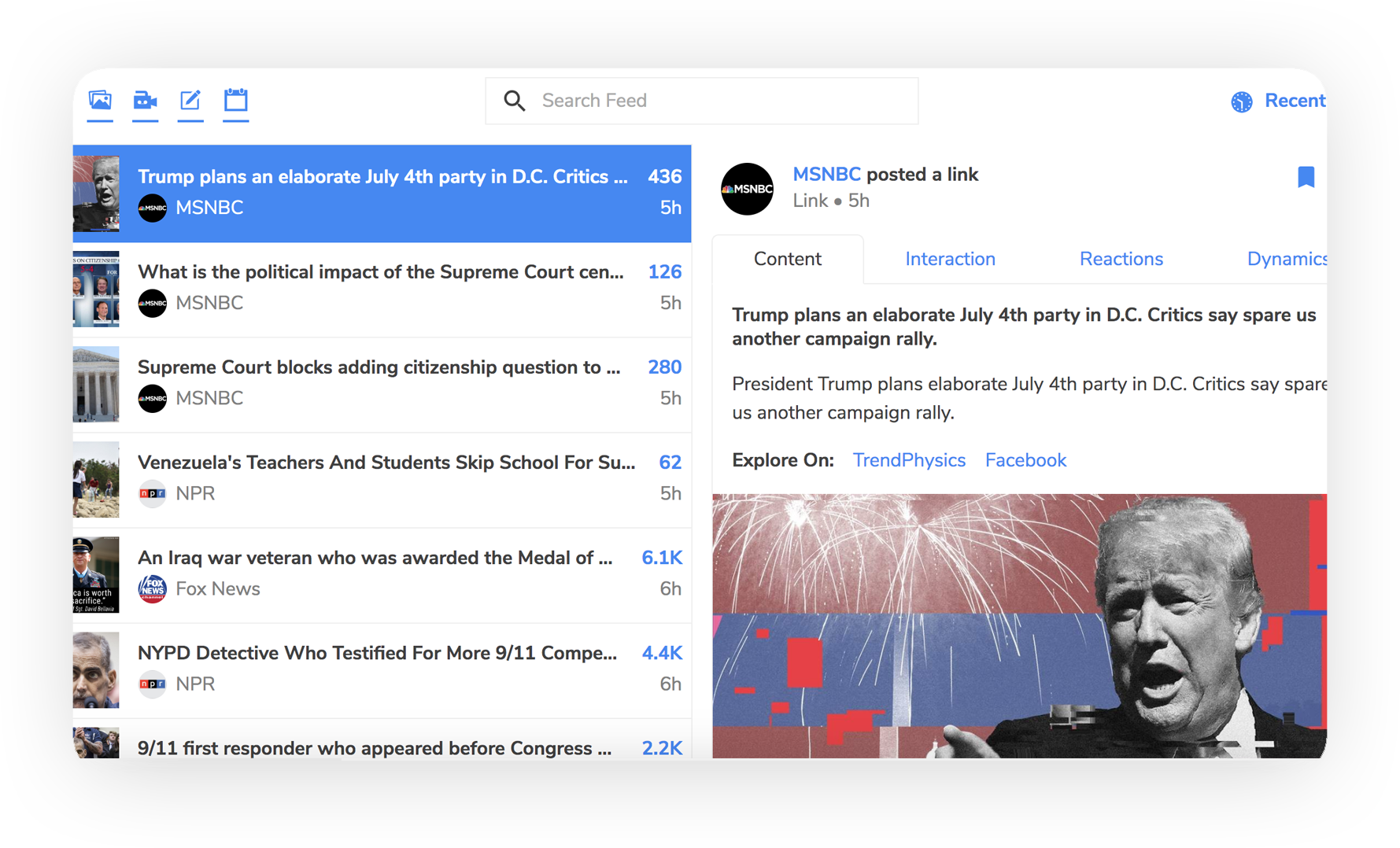Switch to the Content tab

point(787,259)
